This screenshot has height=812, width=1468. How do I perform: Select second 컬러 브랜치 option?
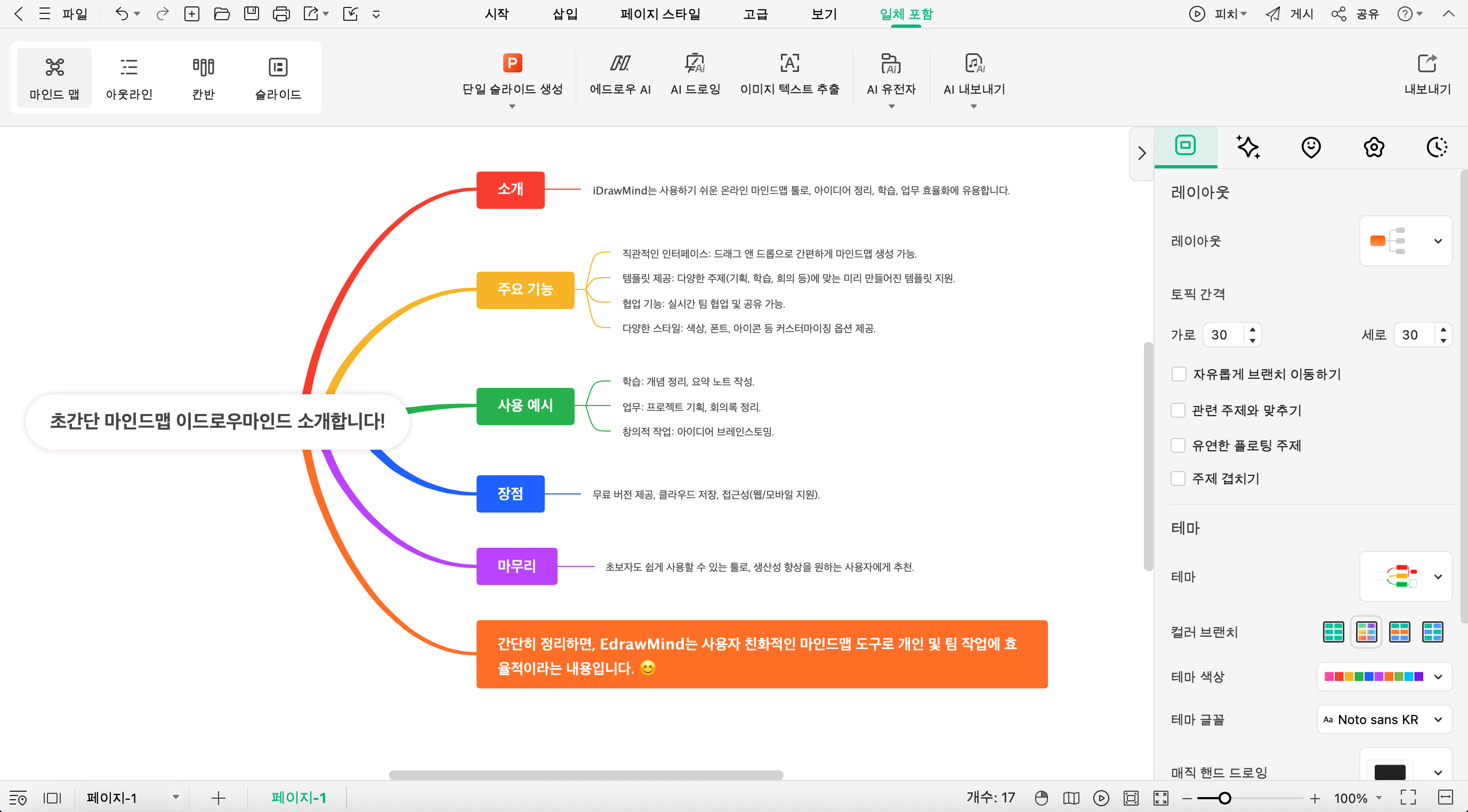click(x=1367, y=631)
